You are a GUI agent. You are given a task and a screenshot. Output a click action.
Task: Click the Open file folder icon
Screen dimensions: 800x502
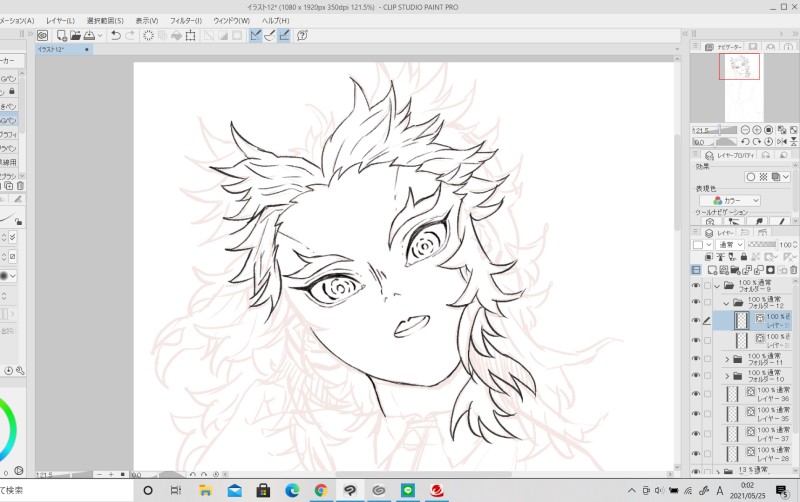coord(76,35)
